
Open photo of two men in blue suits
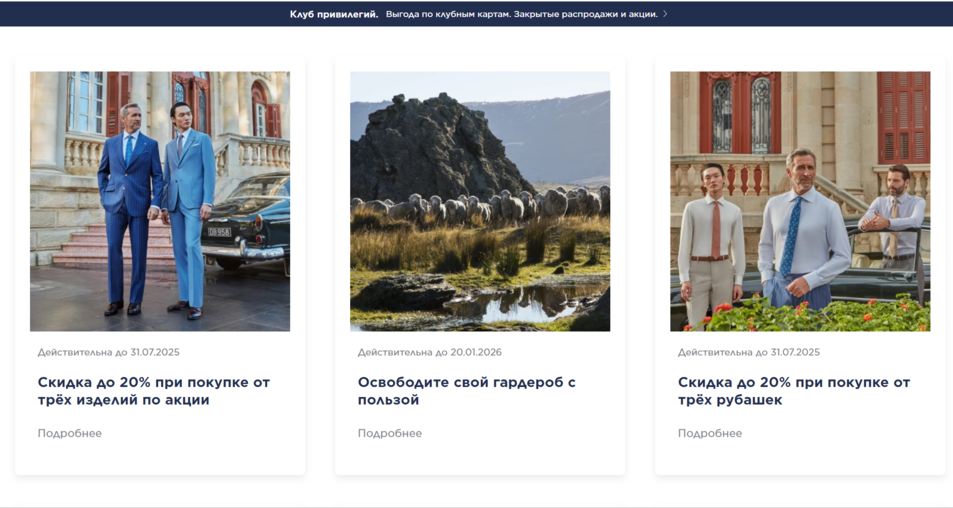click(160, 201)
